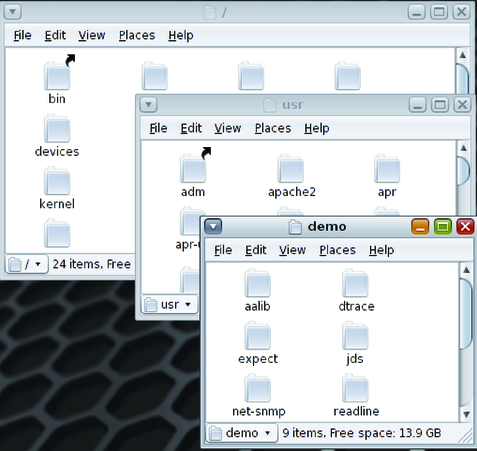Close the demo window
Image resolution: width=477 pixels, height=451 pixels.
pos(465,227)
